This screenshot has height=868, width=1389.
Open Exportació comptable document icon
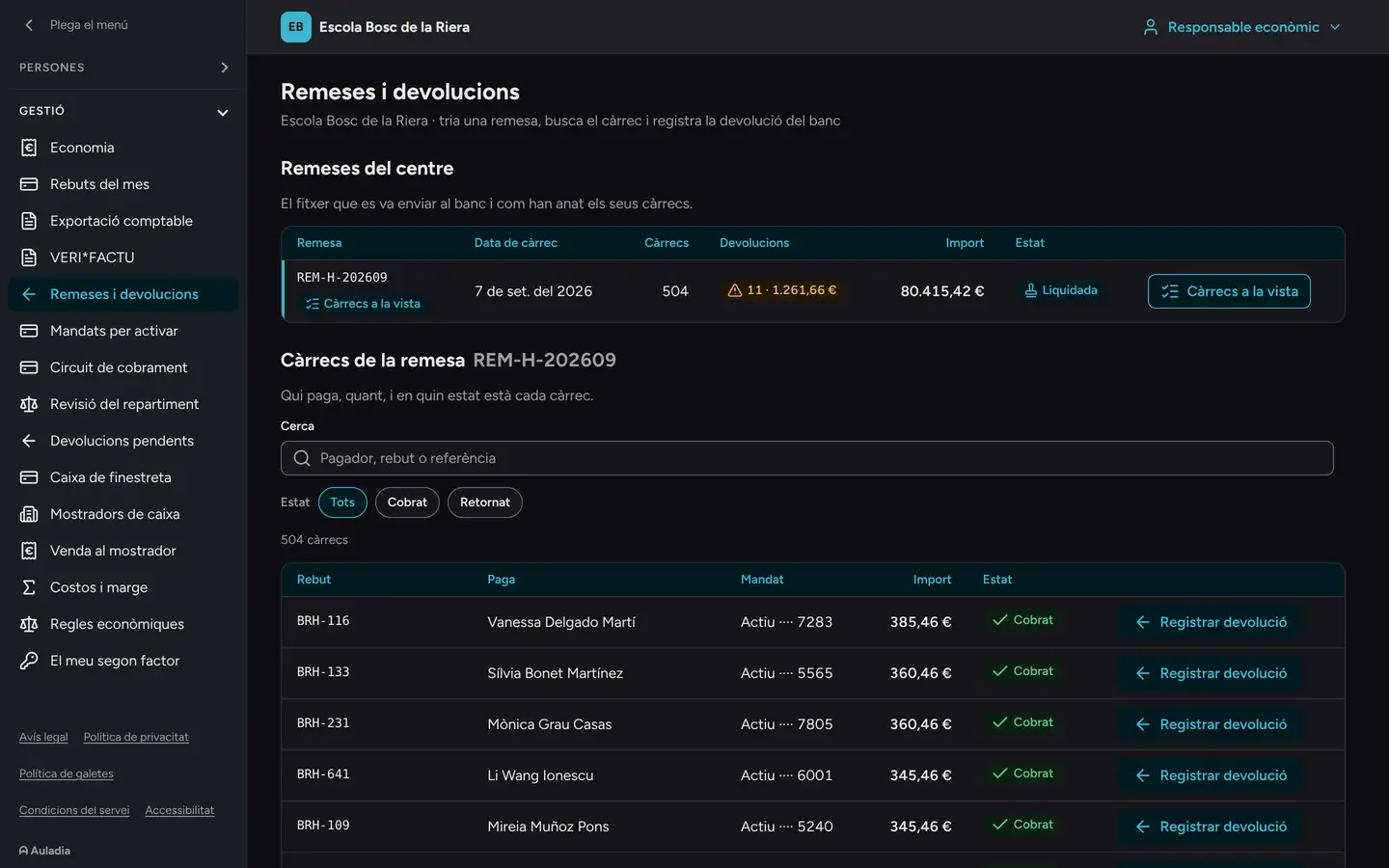(29, 221)
